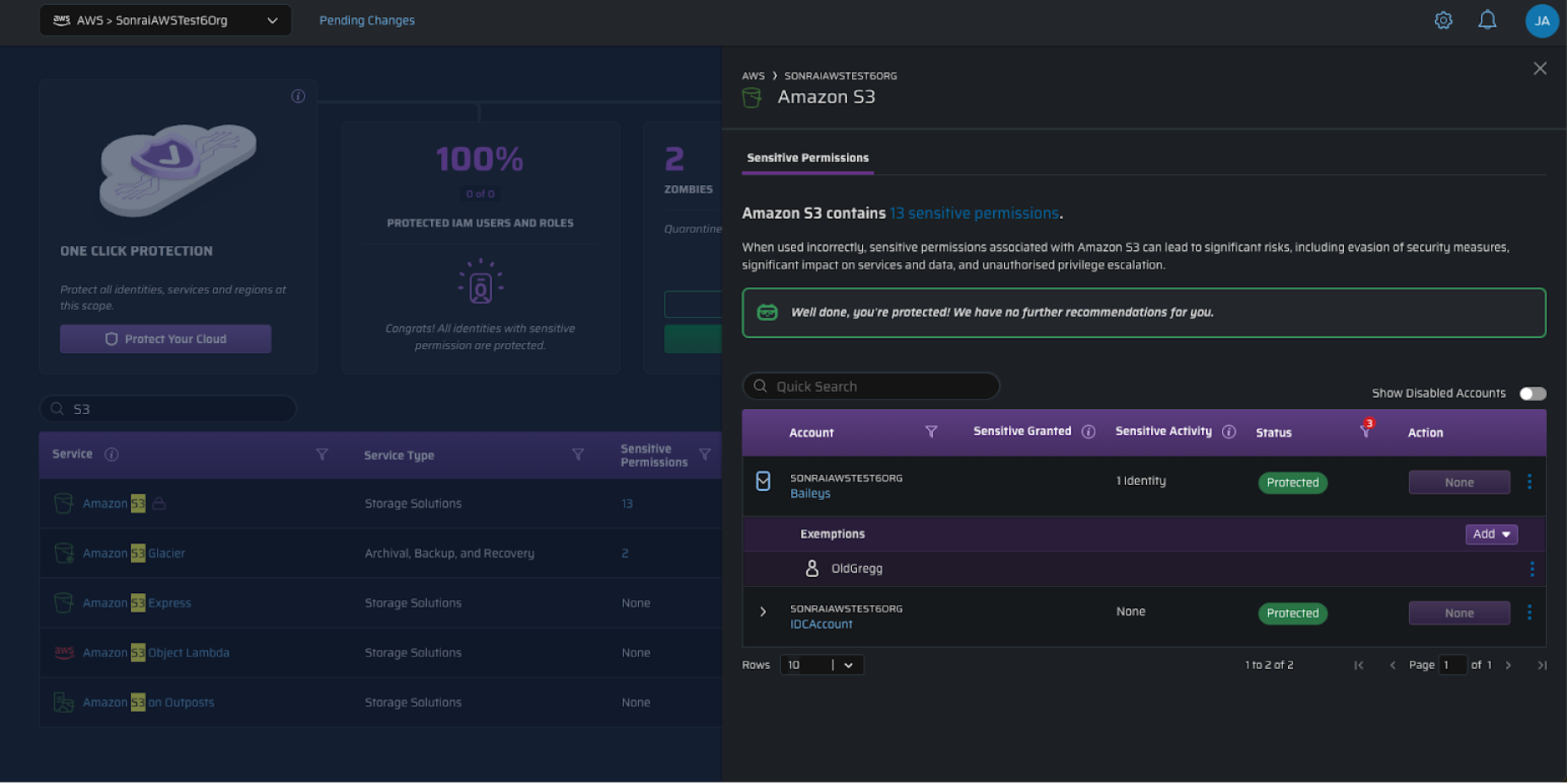Open the None action dropdown for Baileys
This screenshot has width=1567, height=784.
(x=1459, y=482)
